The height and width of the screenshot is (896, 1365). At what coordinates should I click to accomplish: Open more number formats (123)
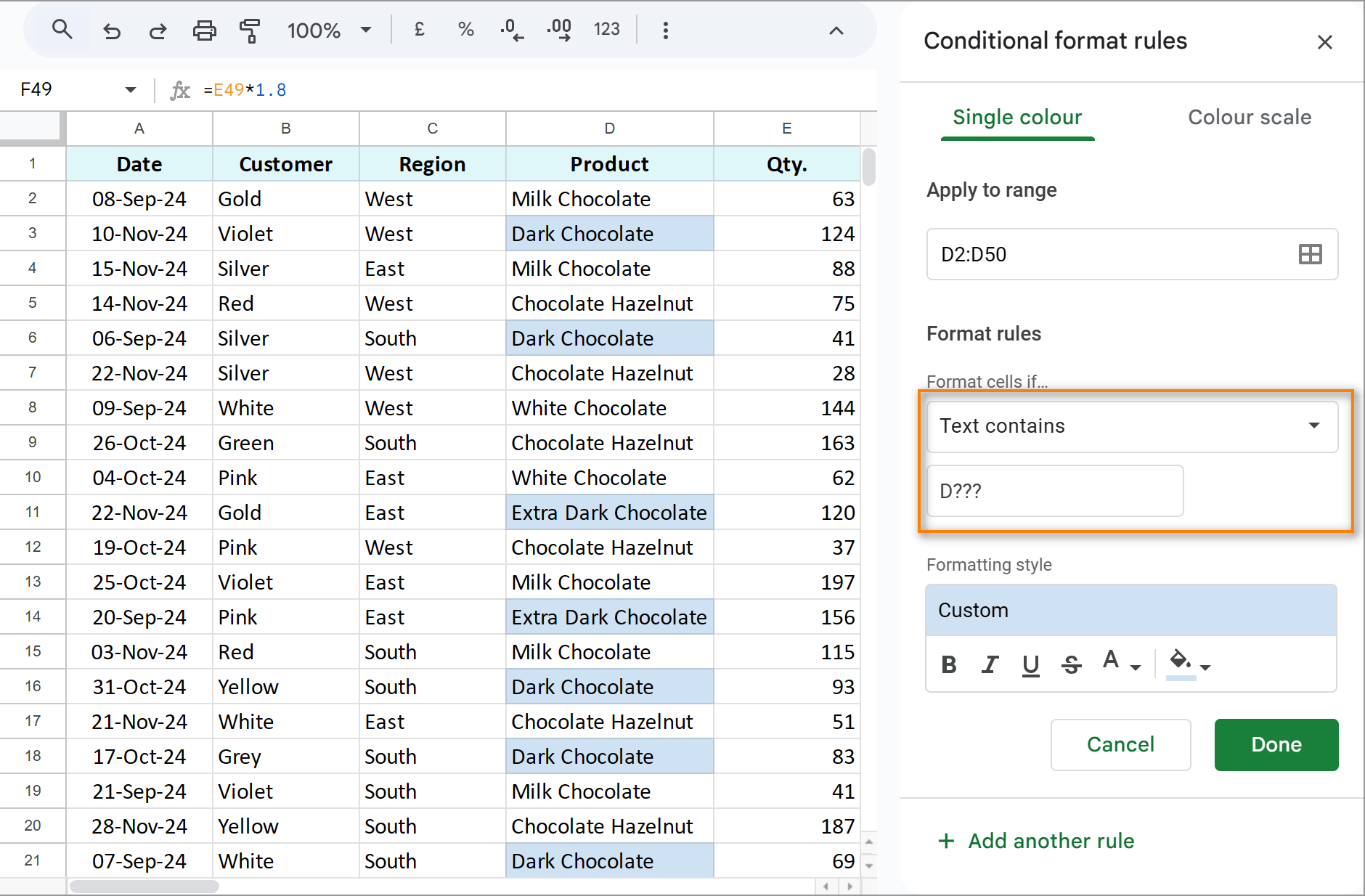[606, 30]
